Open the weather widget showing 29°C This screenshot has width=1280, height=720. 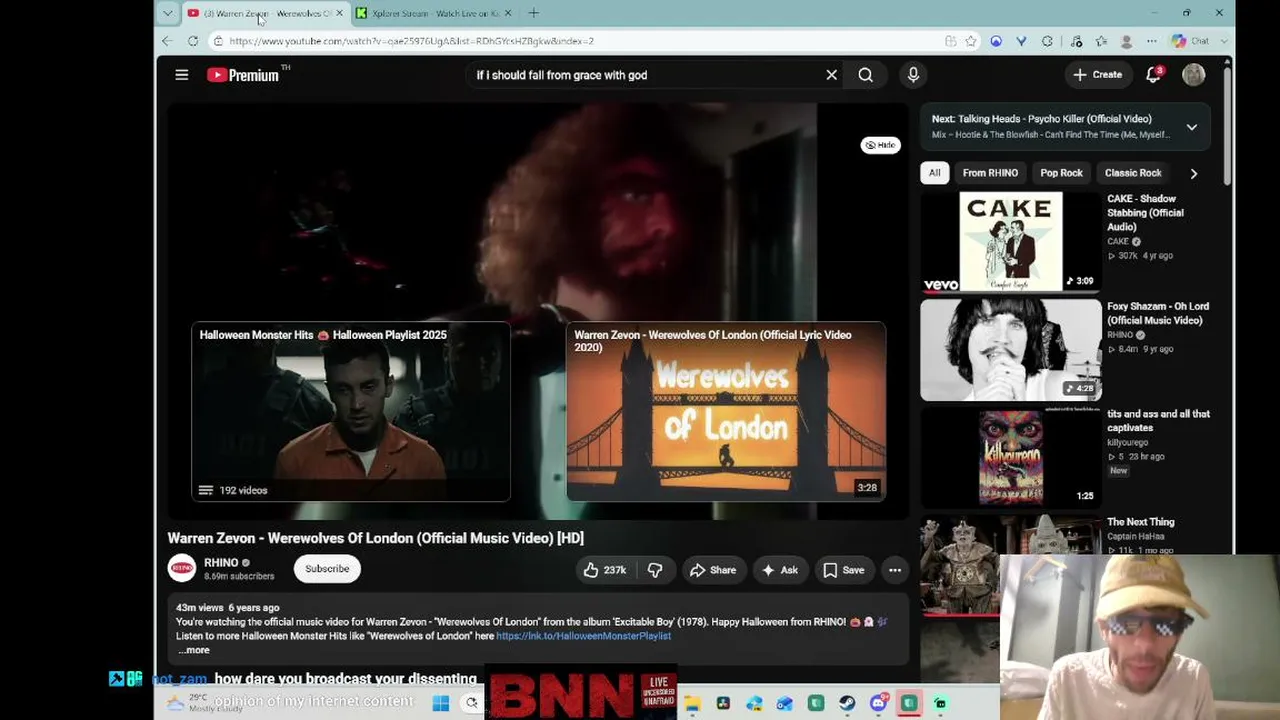[203, 703]
